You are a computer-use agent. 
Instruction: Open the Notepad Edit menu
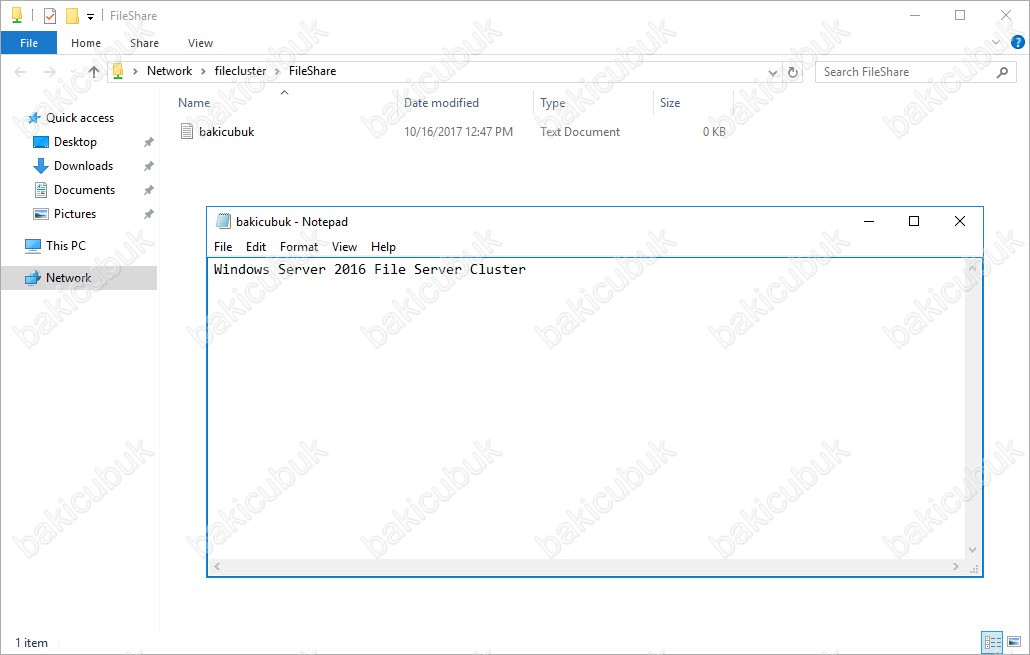[256, 247]
